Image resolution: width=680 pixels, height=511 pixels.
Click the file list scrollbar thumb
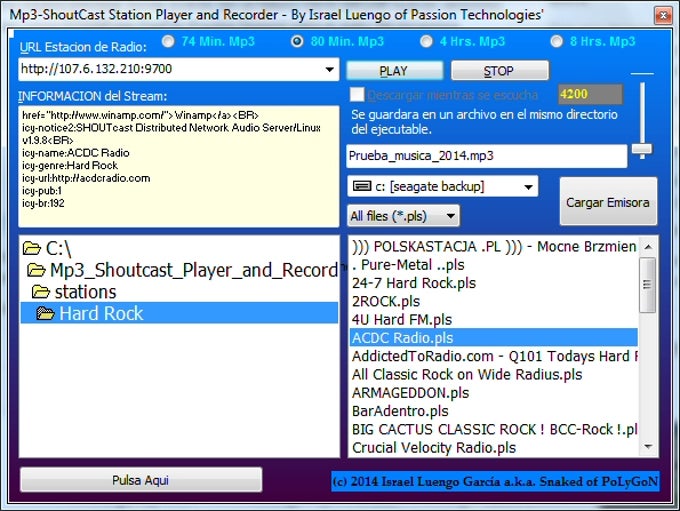[x=648, y=285]
